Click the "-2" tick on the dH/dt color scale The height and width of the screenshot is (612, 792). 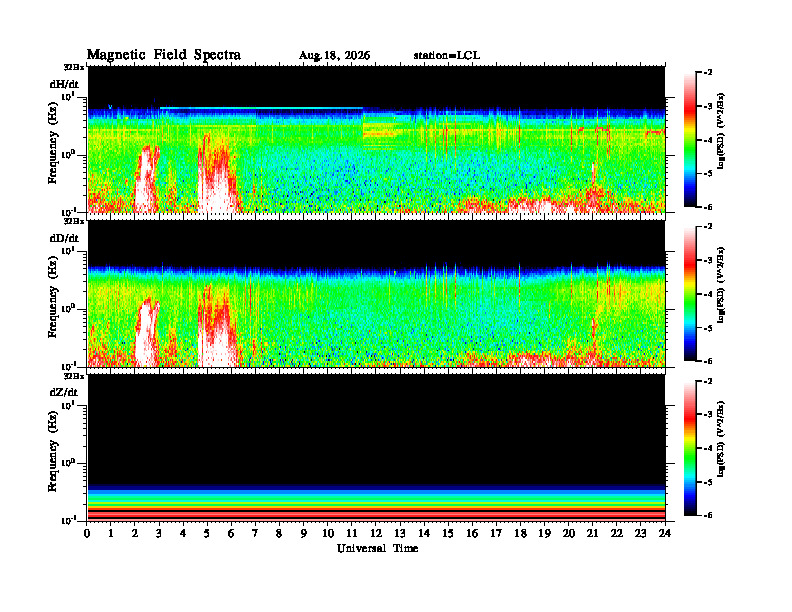(x=708, y=73)
